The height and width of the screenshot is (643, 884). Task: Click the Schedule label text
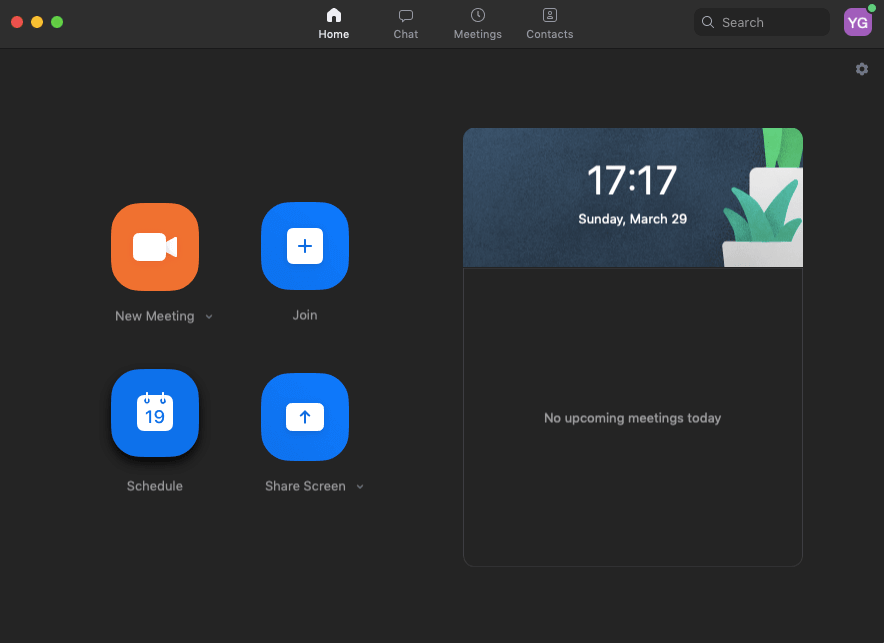[x=155, y=486]
